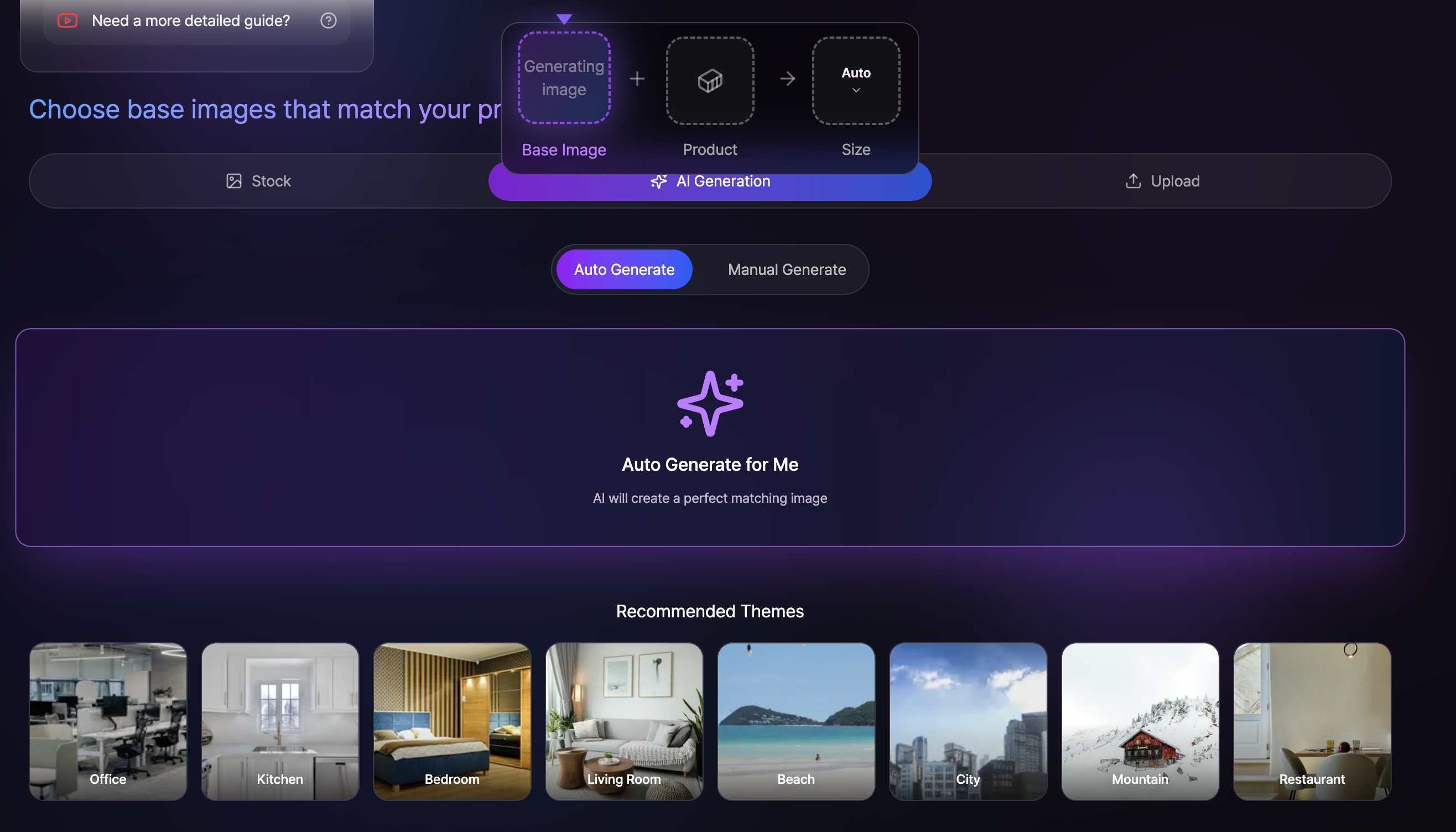Choose the Kitchen theme thumbnail
This screenshot has height=832, width=1456.
[280, 722]
